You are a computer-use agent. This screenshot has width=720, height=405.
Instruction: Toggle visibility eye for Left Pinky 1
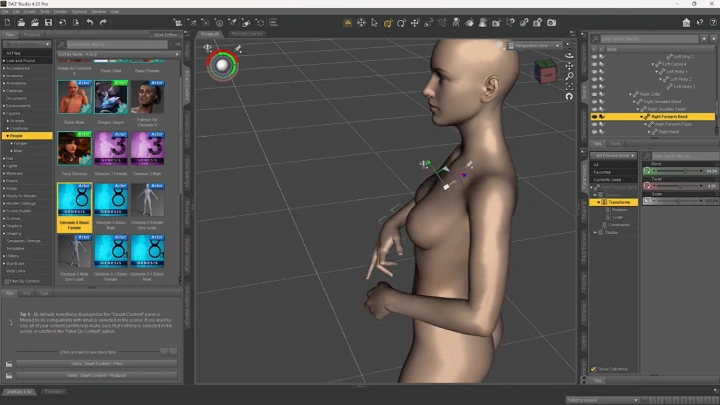point(594,72)
